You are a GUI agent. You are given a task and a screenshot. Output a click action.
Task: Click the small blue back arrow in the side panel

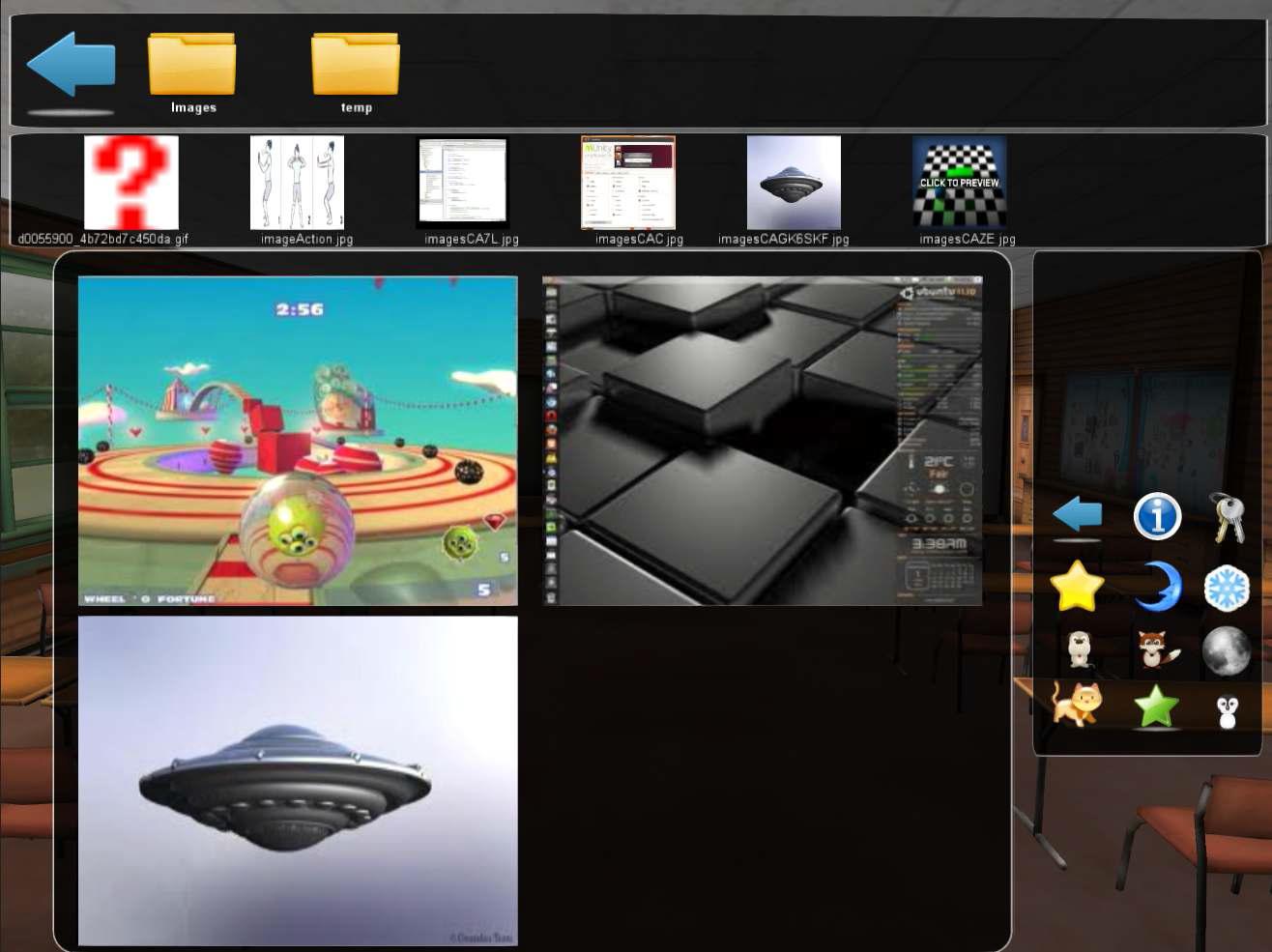[x=1077, y=514]
